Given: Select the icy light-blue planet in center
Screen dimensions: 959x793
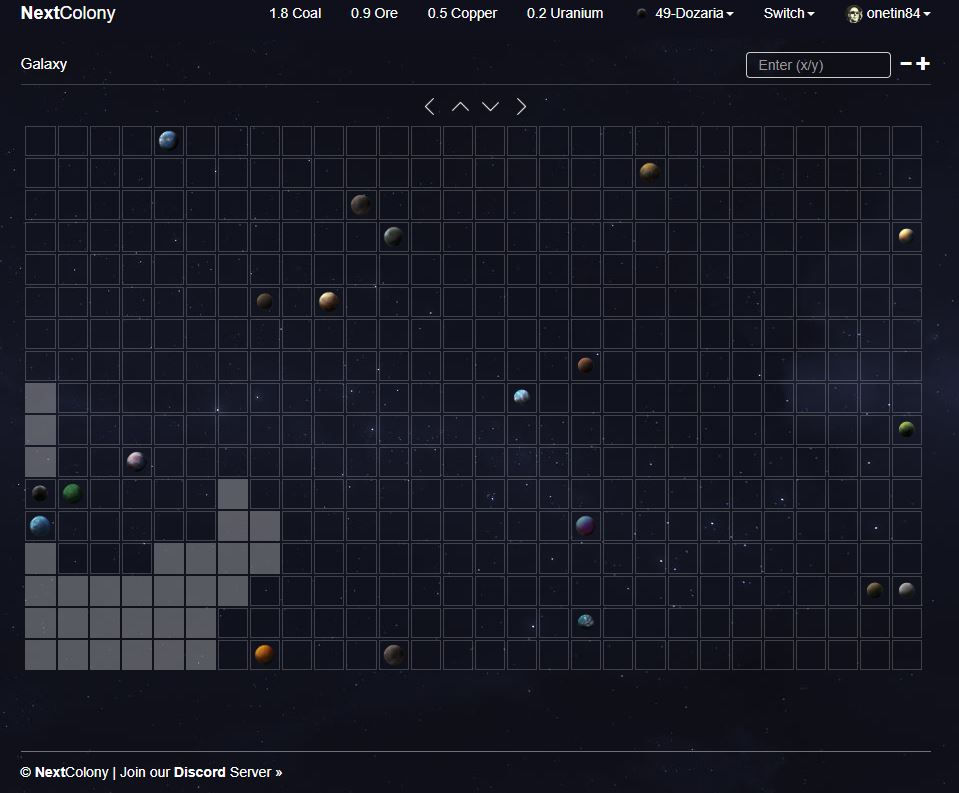Looking at the screenshot, I should [x=521, y=397].
